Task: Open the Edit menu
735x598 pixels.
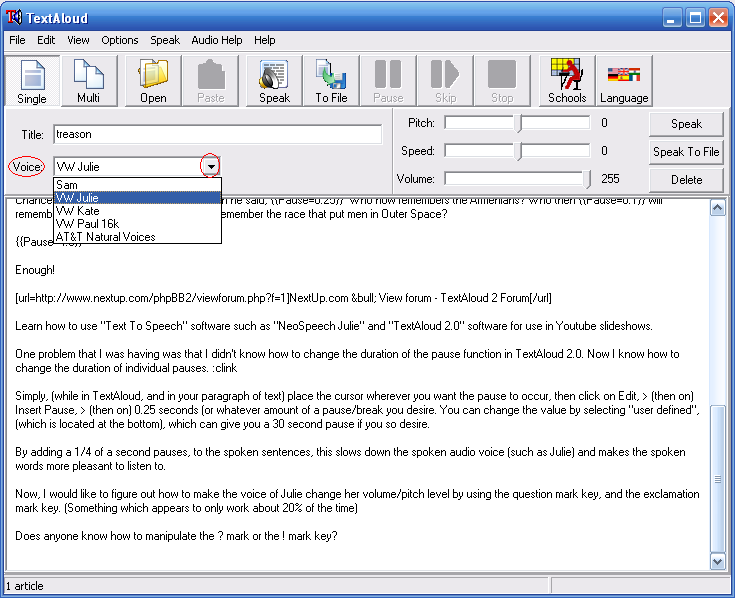Action: [46, 40]
